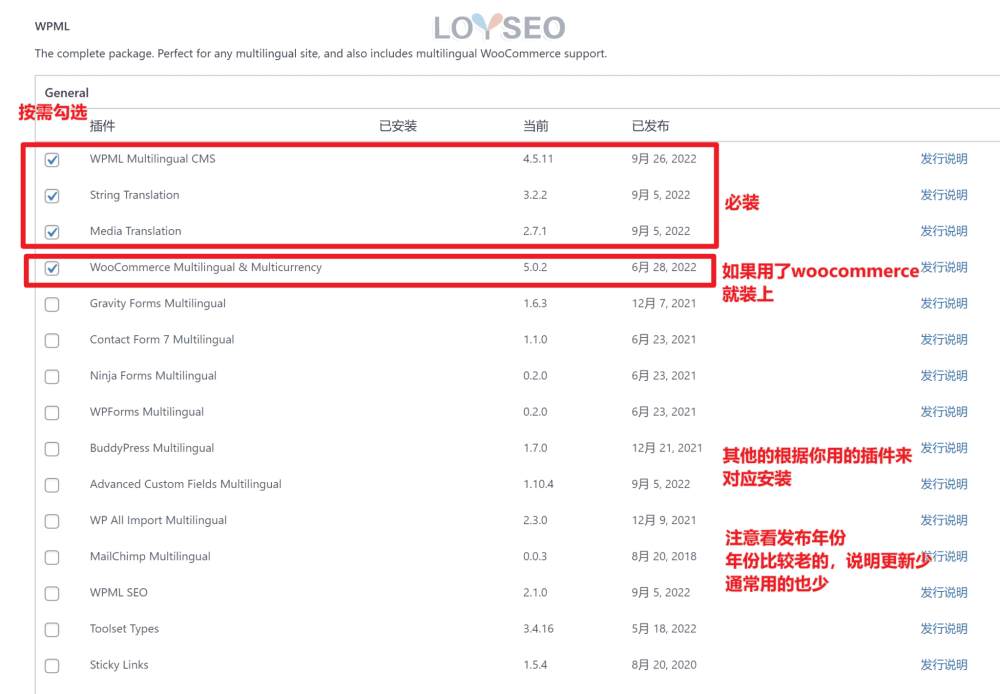Check the Toolset Types checkbox
Screen dimensions: 1000x694
[52, 630]
